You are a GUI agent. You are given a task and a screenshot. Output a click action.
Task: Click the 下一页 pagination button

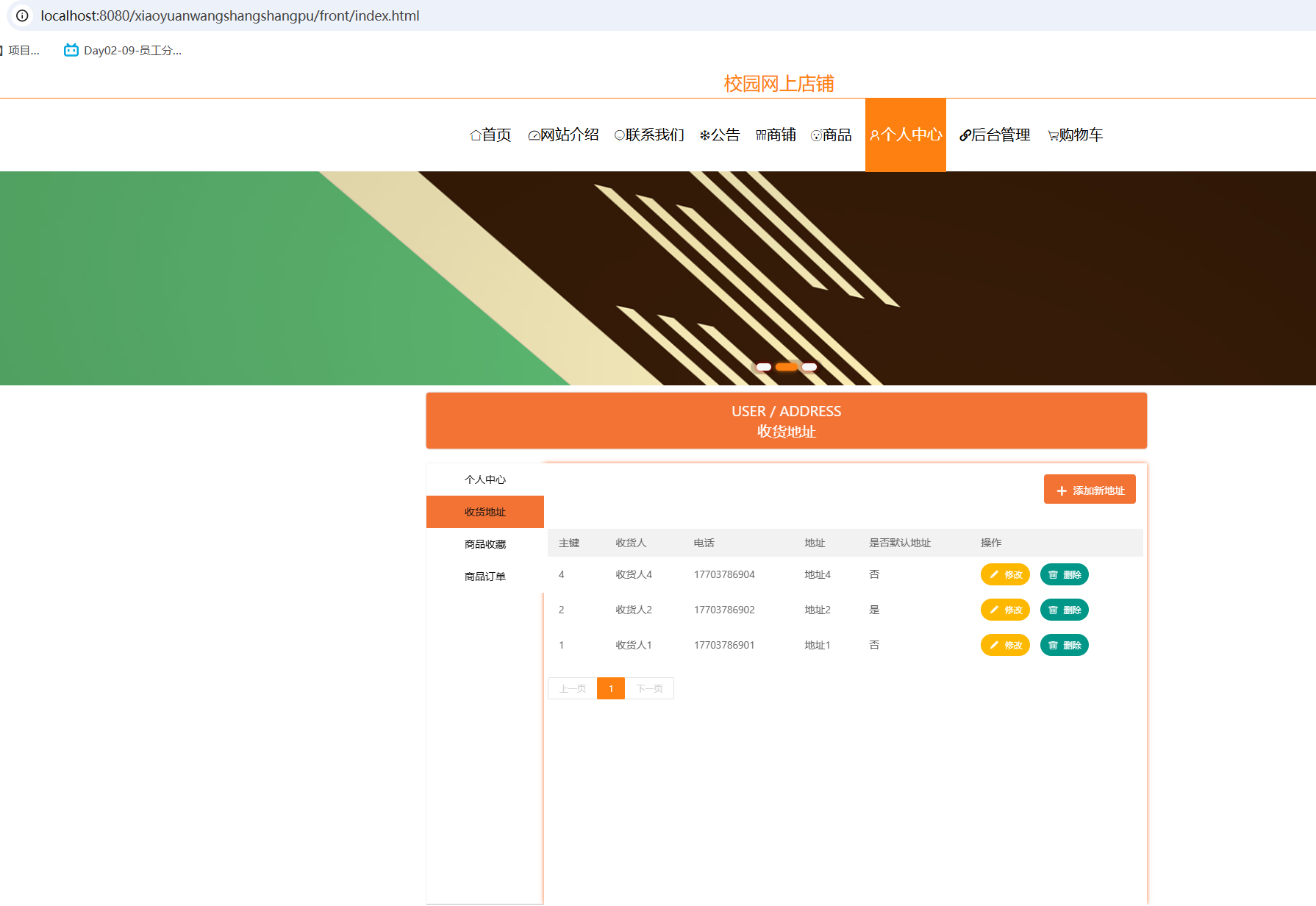click(x=649, y=688)
